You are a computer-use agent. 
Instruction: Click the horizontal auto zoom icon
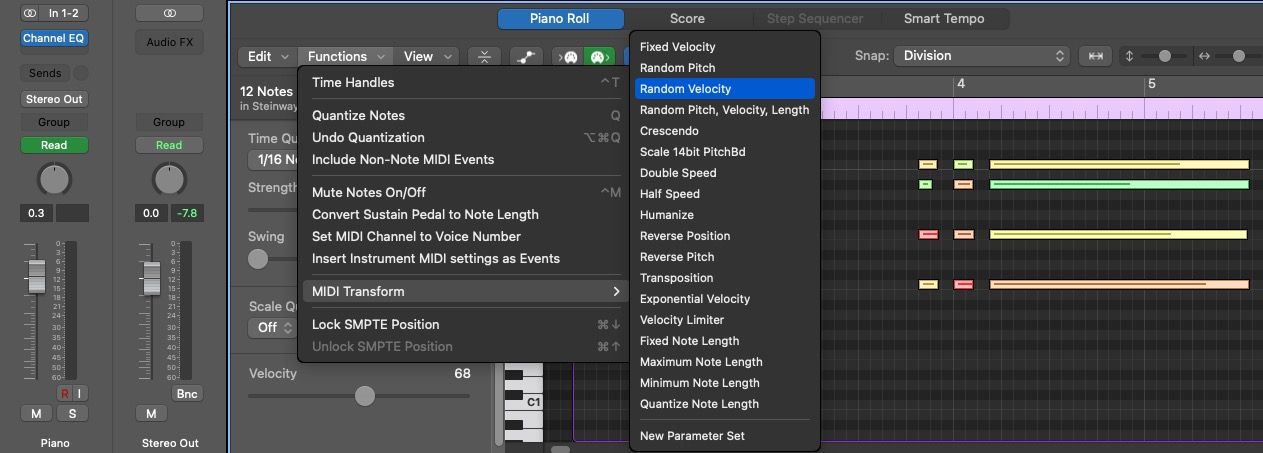click(1096, 57)
